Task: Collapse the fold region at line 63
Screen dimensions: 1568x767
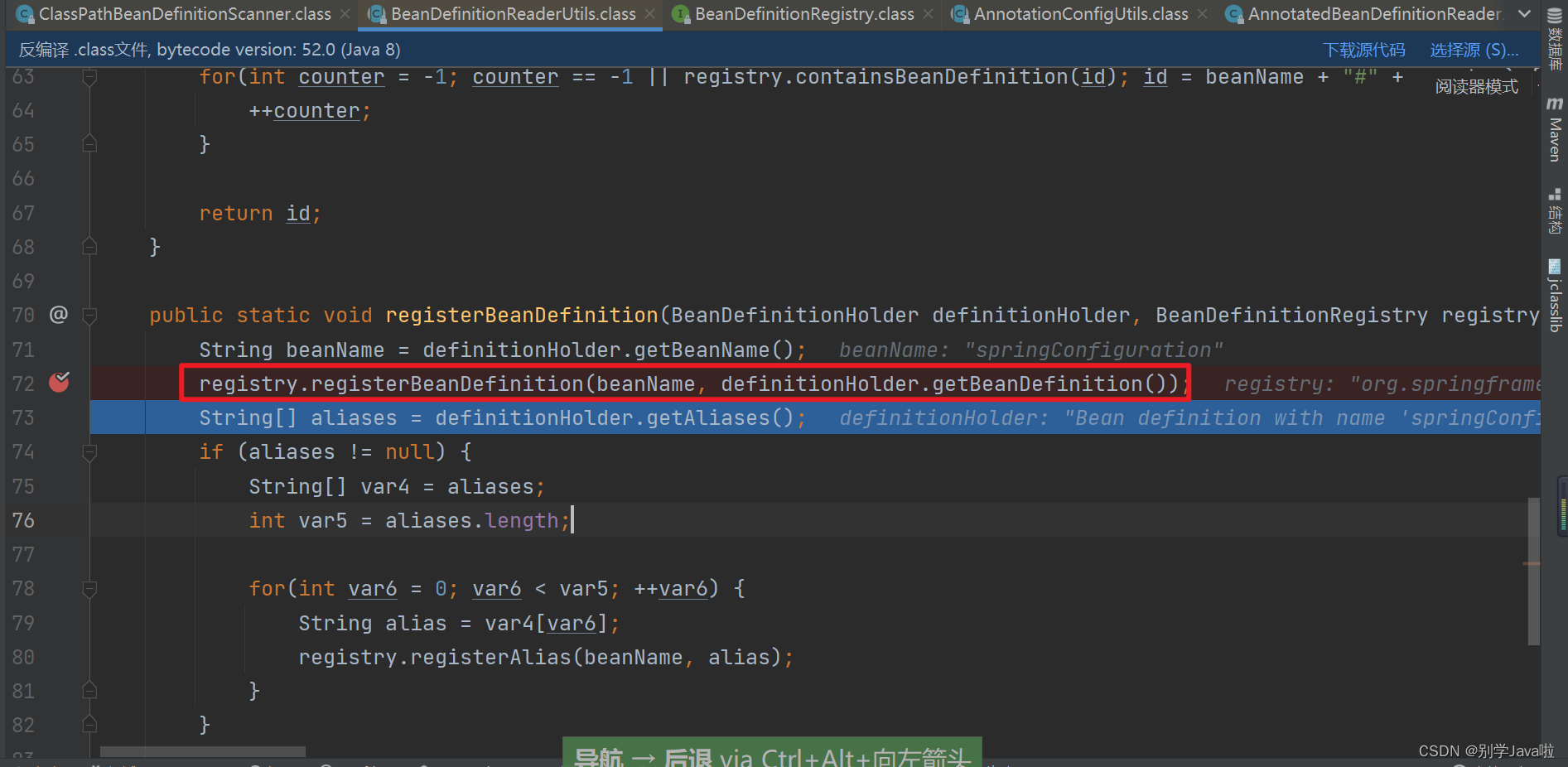Action: 89,76
